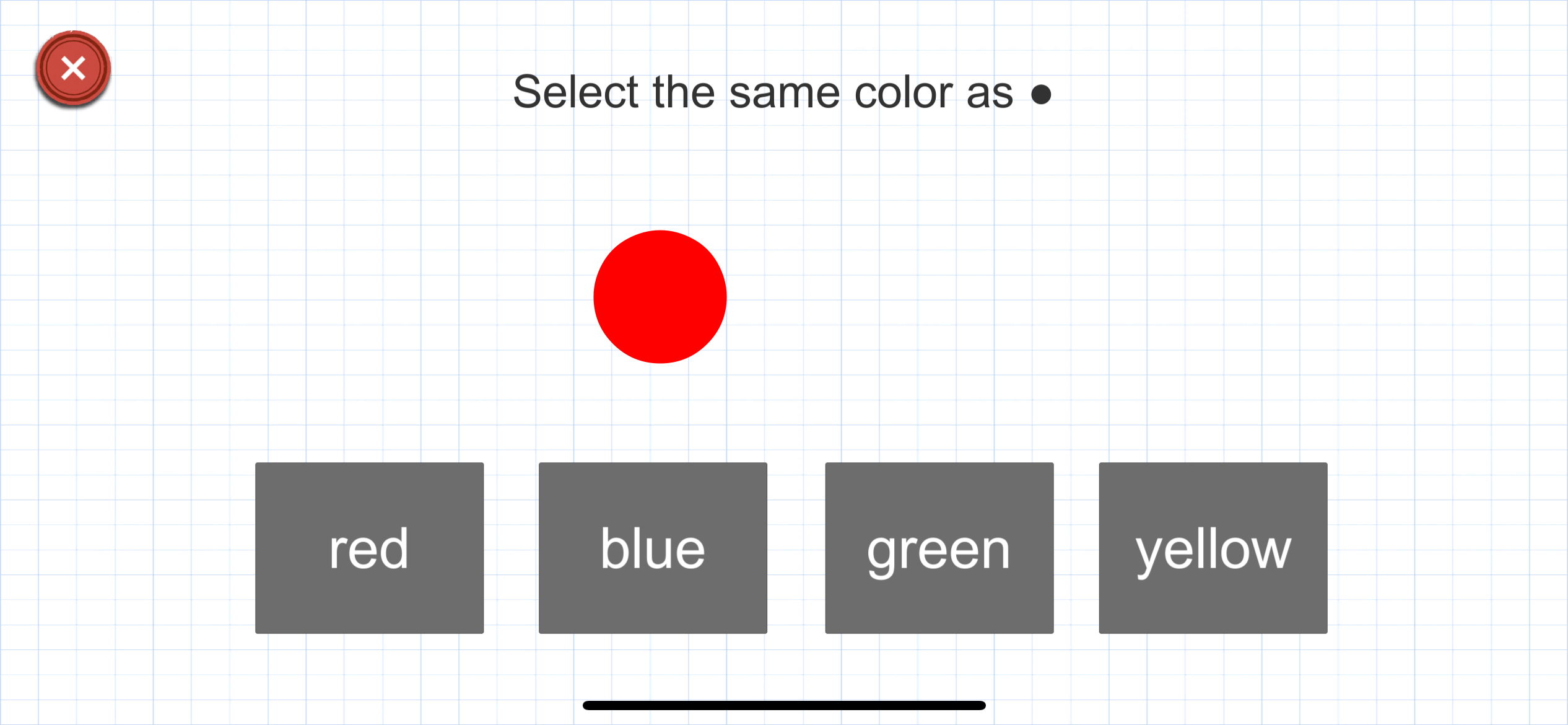Tap the red color sample circle
The image size is (1568, 725).
tap(660, 297)
